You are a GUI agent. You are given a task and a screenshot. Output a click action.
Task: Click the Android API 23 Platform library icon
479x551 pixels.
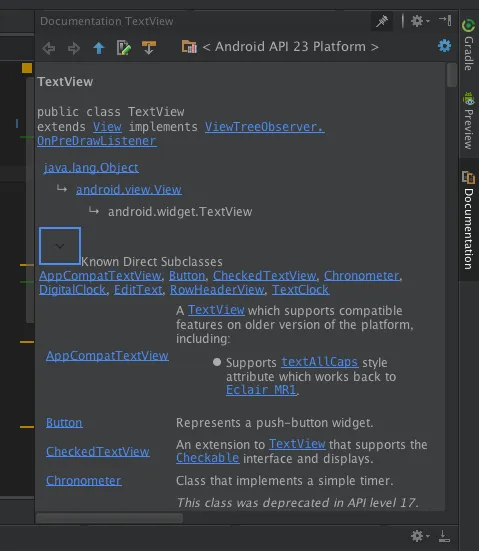tap(189, 47)
